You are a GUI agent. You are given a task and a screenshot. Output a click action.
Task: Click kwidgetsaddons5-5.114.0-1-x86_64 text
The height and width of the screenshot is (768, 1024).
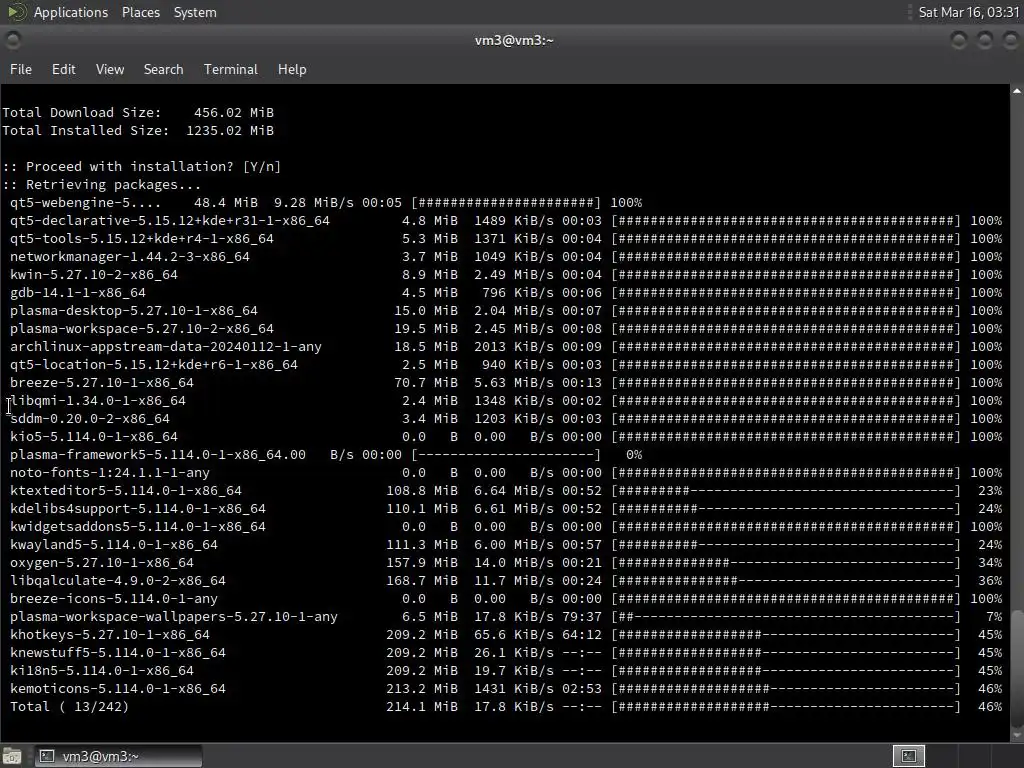[x=138, y=527]
